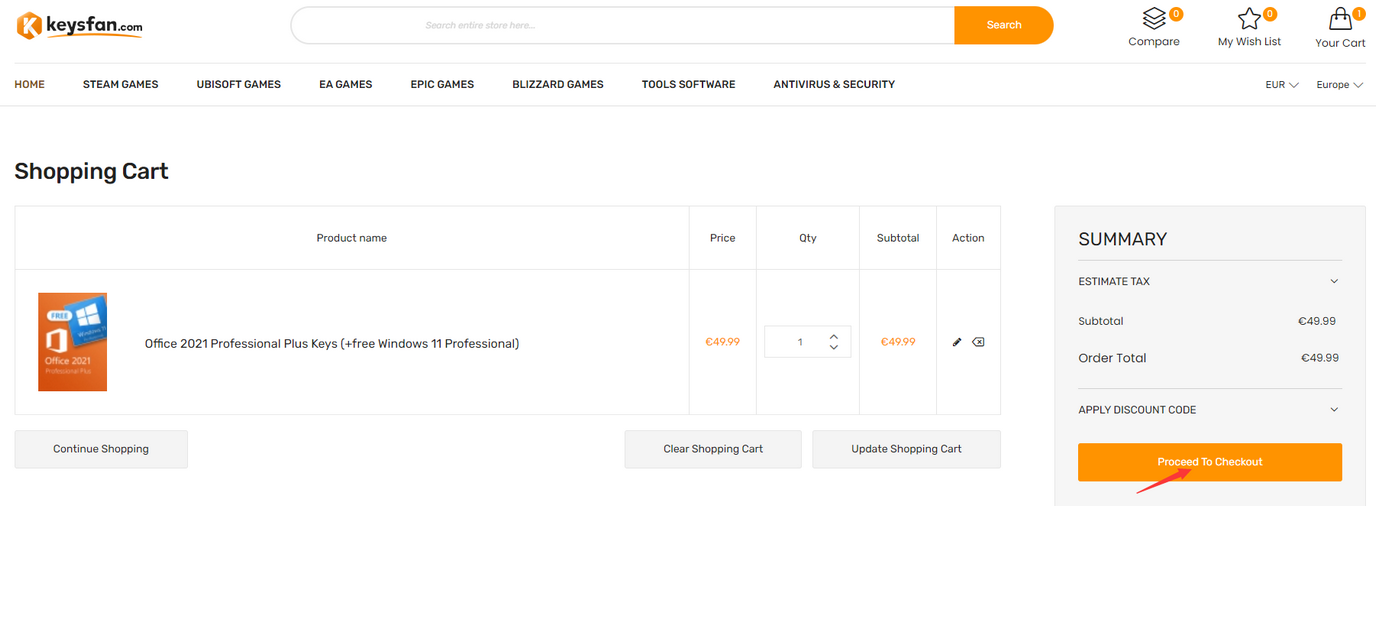
Task: Open the Office 2021 product thumbnail
Action: (73, 342)
